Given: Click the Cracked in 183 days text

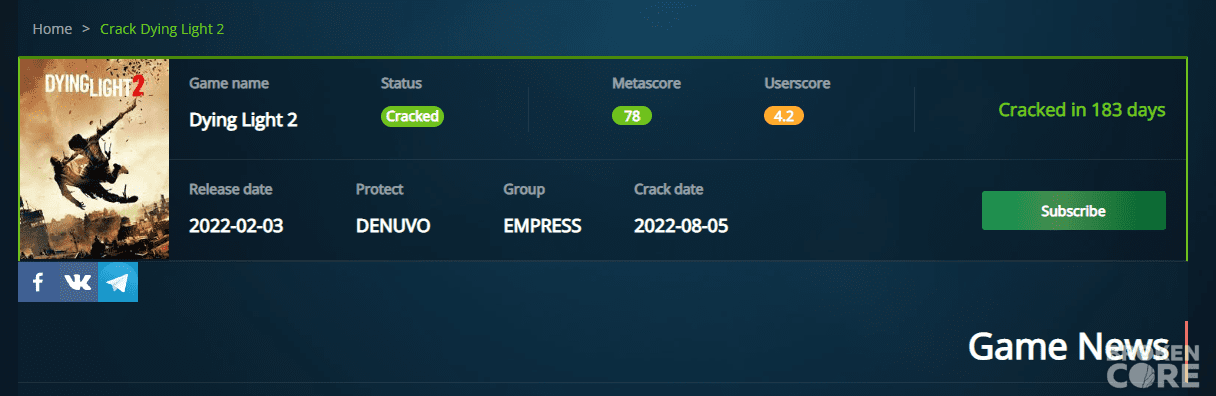Looking at the screenshot, I should (x=1082, y=110).
